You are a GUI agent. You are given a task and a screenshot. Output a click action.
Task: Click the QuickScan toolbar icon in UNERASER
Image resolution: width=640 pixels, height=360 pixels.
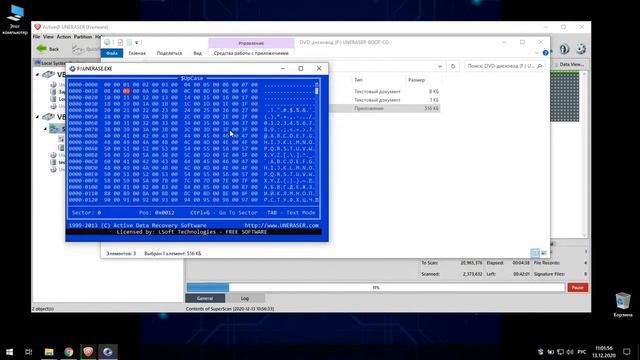(x=78, y=49)
